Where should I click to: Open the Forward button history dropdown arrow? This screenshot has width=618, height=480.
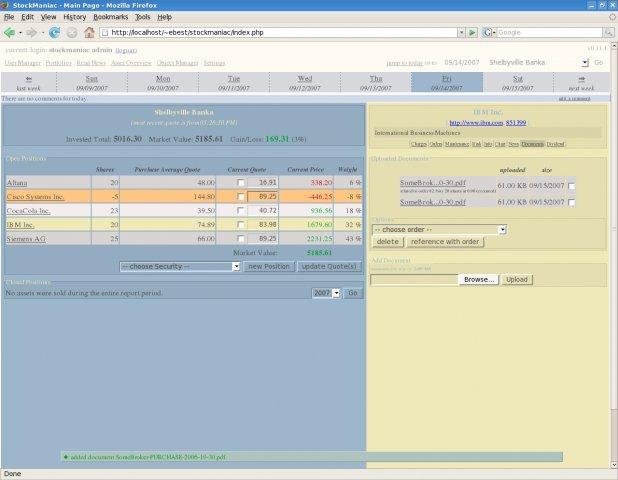point(42,33)
